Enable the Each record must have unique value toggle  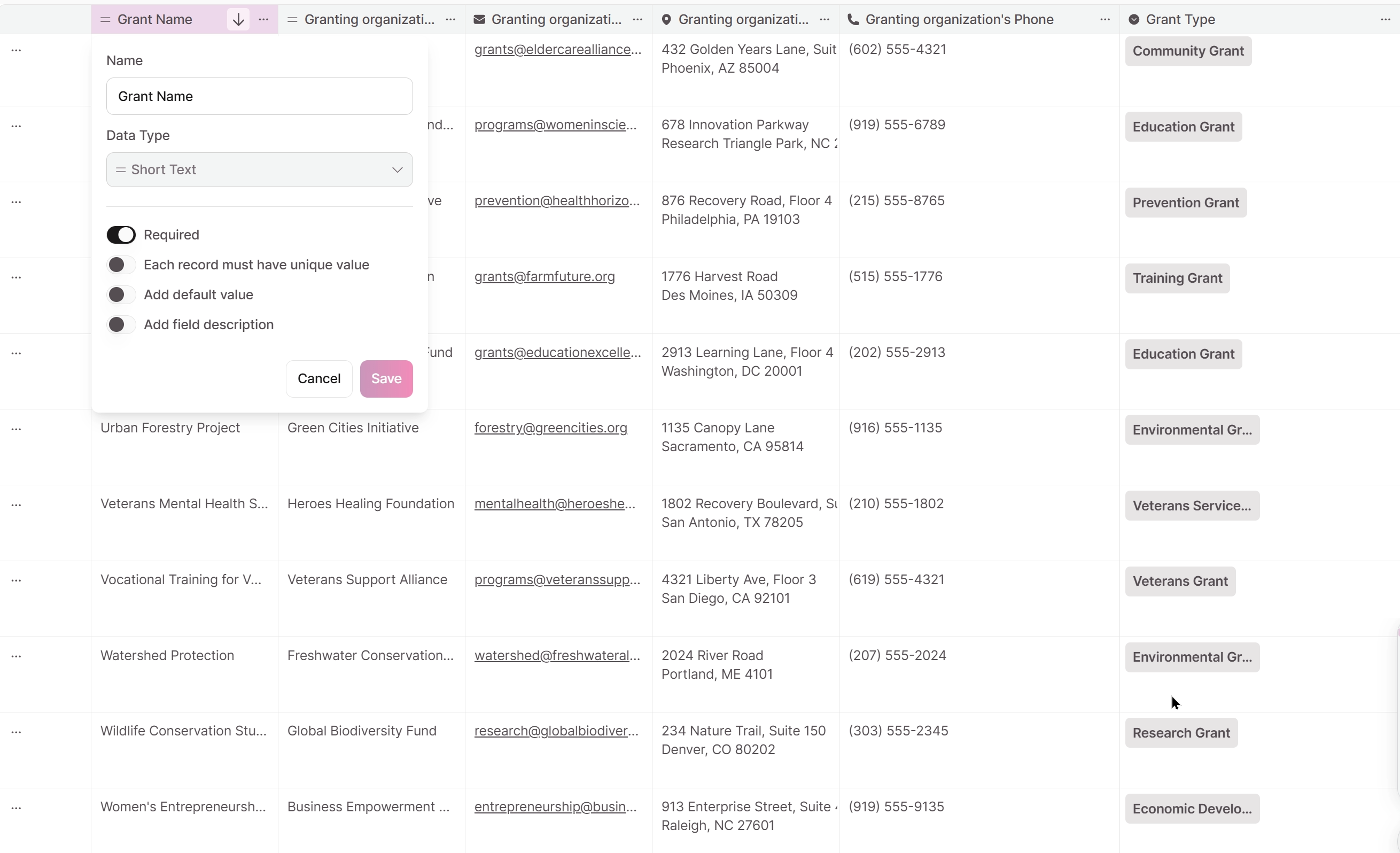point(120,264)
